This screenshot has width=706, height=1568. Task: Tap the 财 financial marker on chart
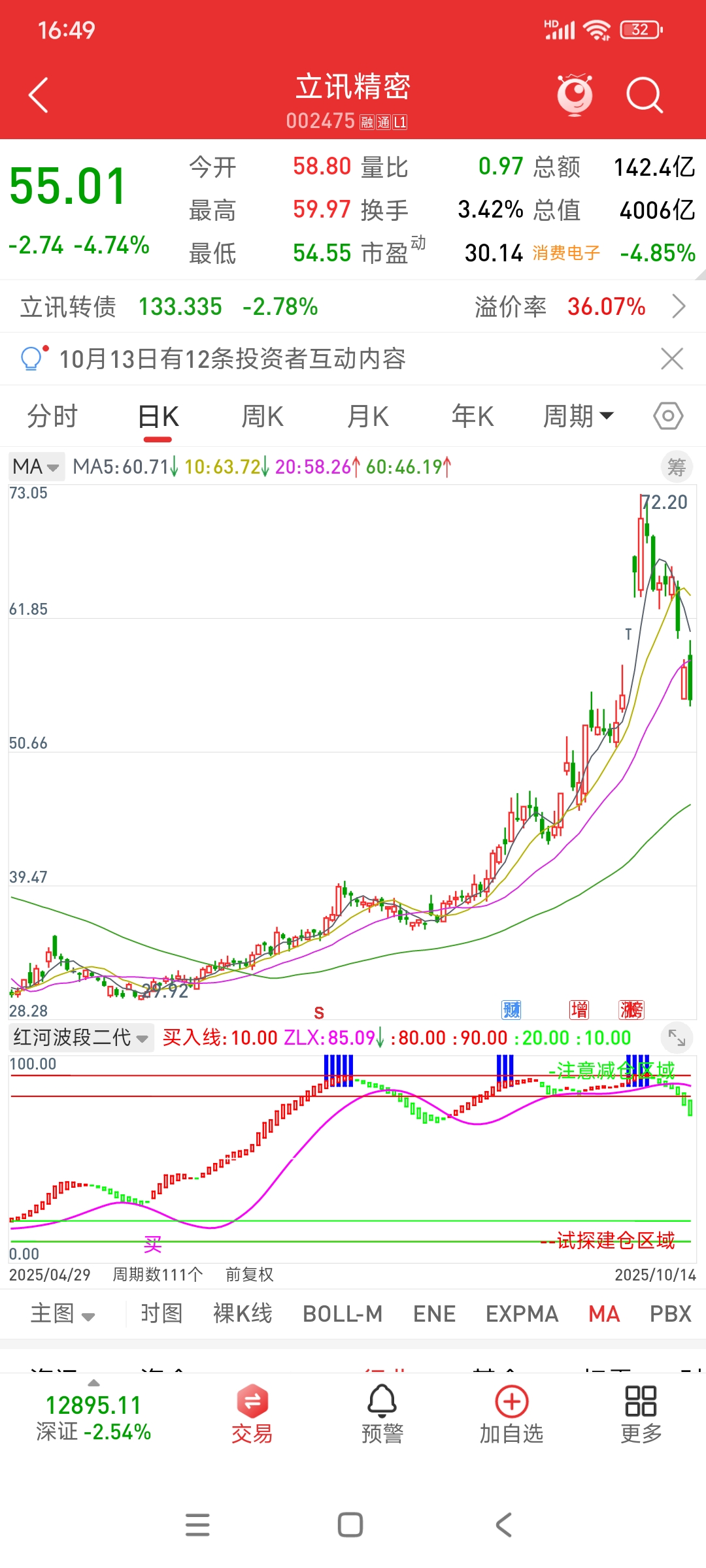pos(511,1010)
